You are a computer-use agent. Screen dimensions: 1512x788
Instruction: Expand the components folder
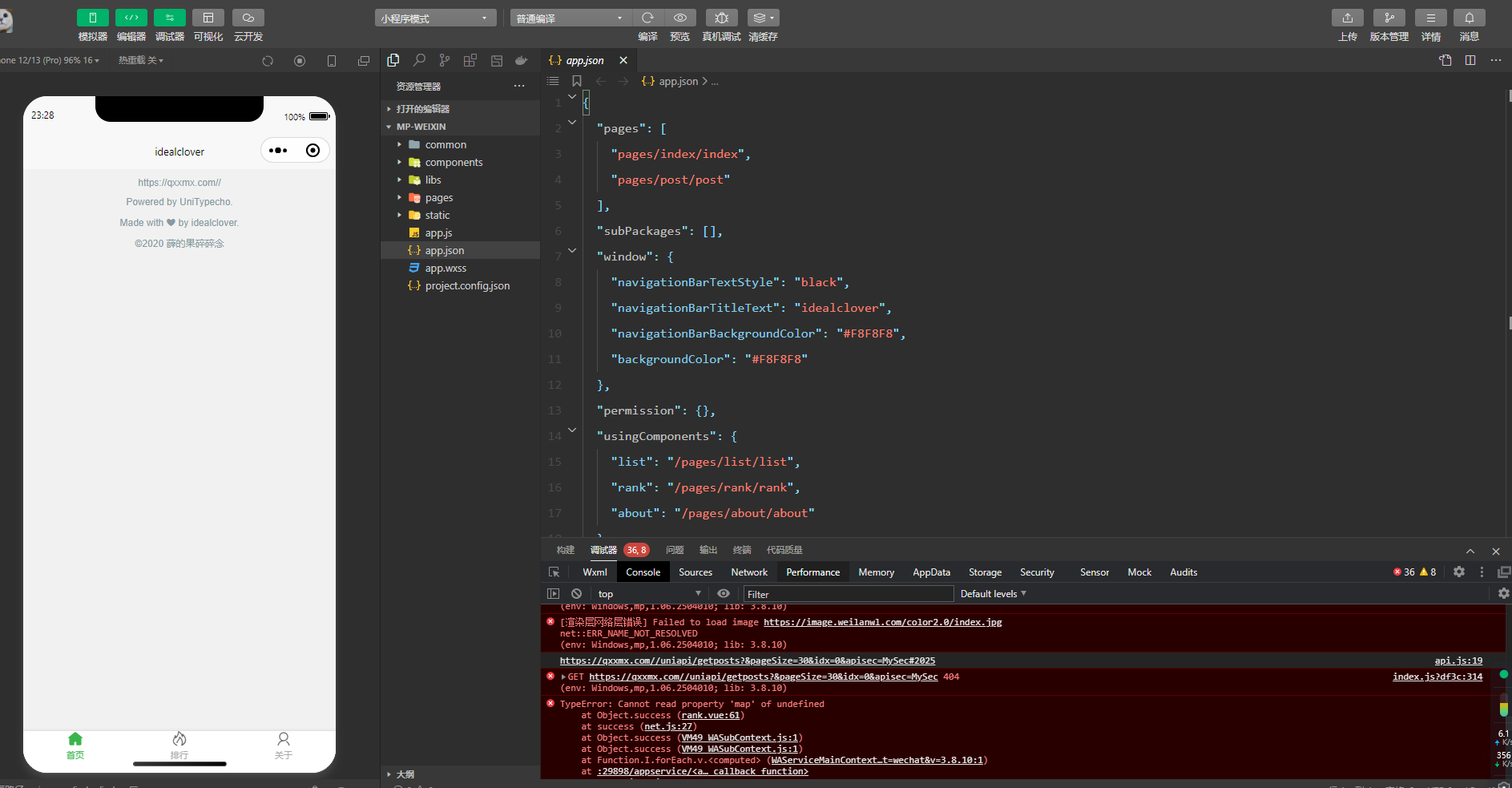[460, 162]
